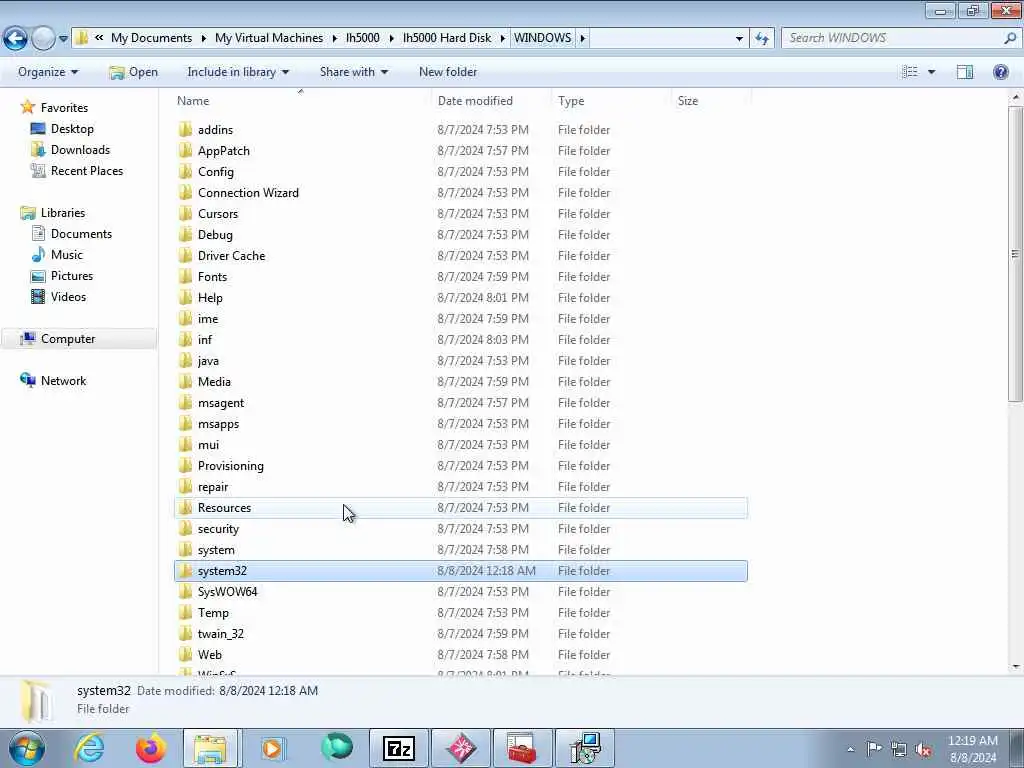Image resolution: width=1024 pixels, height=768 pixels.
Task: Open the view options dropdown arrow
Action: point(931,72)
